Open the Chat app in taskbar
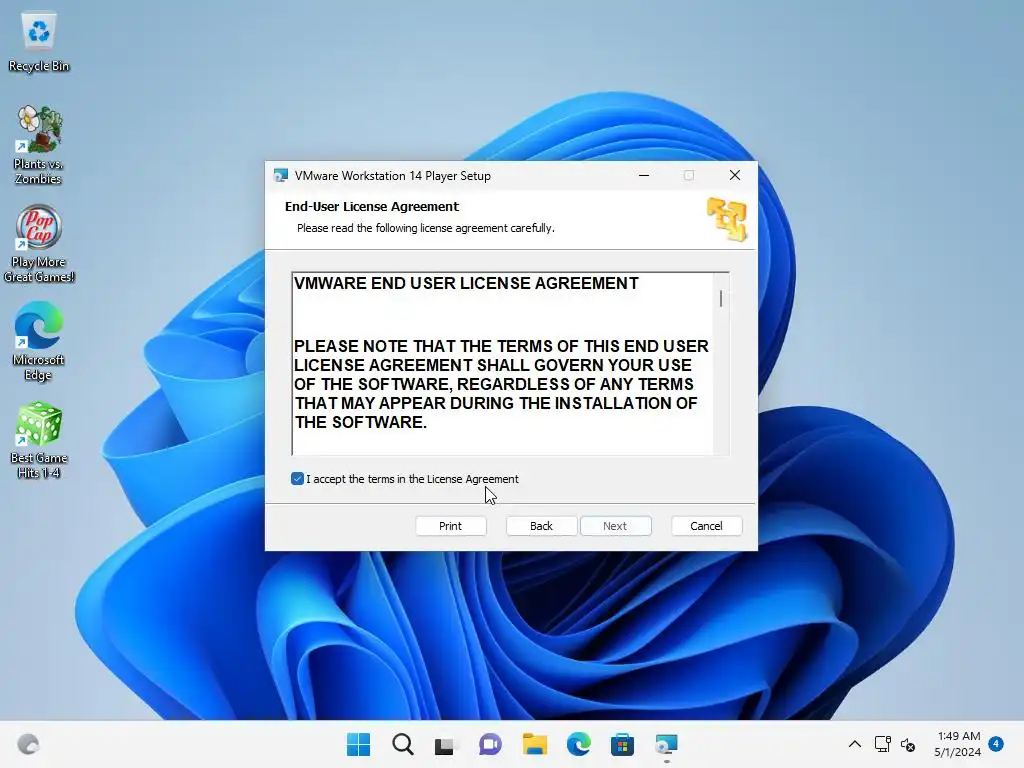The width and height of the screenshot is (1024, 768). 490,744
